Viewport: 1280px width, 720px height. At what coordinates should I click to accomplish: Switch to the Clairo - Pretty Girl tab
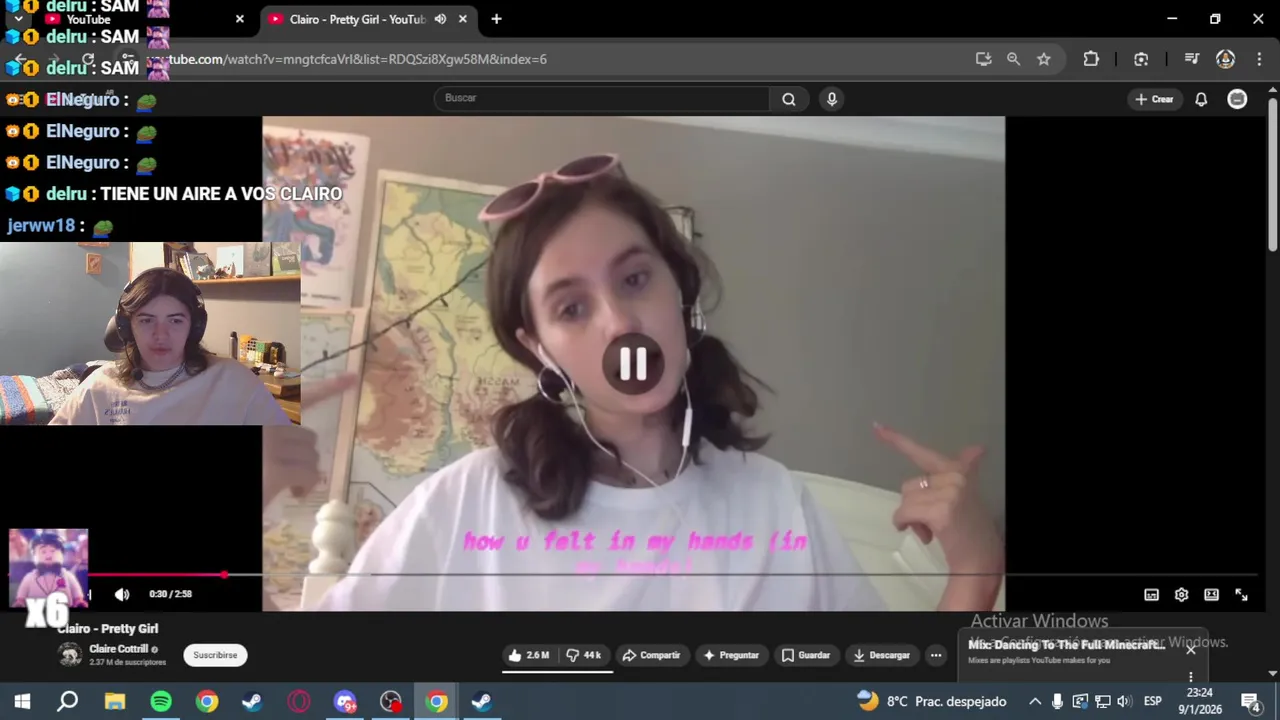tap(356, 19)
